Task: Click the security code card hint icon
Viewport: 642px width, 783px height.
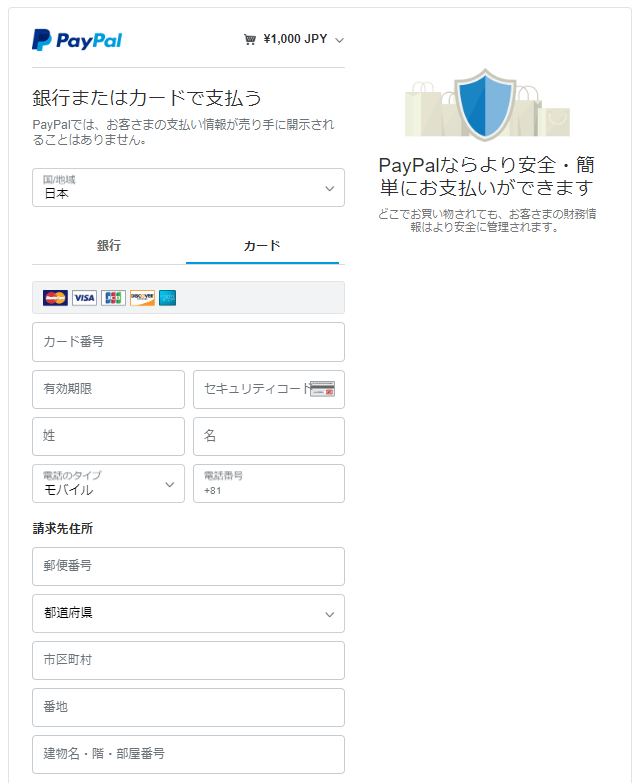Action: pyautogui.click(x=322, y=389)
